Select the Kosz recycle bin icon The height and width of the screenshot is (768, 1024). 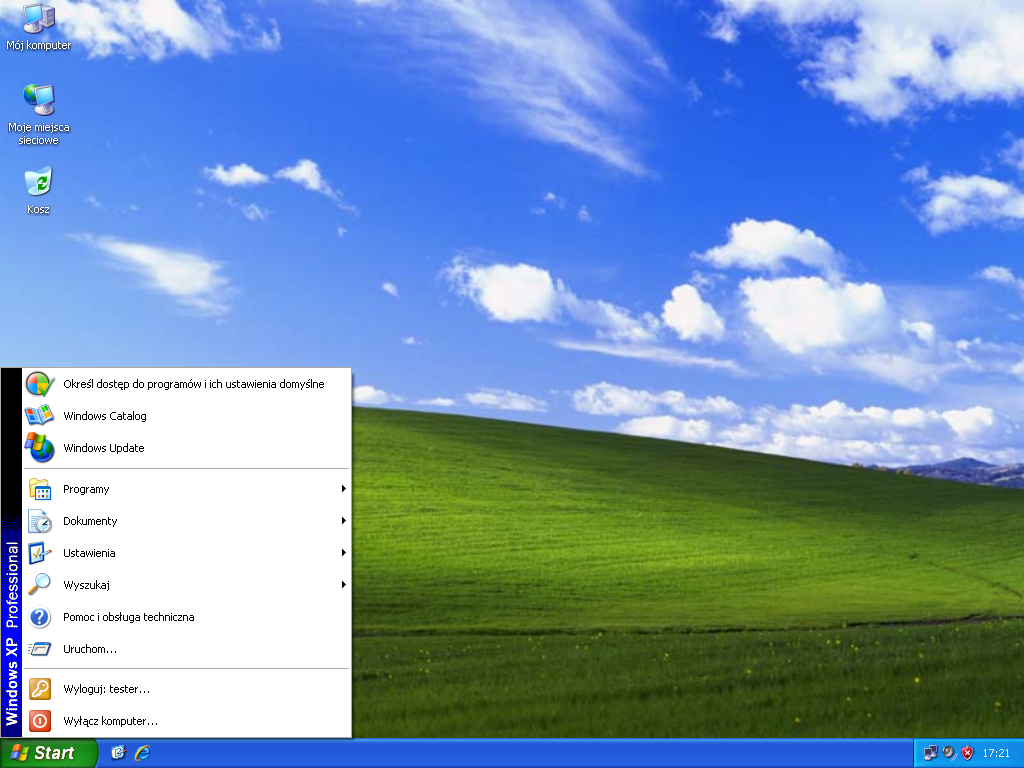[39, 190]
